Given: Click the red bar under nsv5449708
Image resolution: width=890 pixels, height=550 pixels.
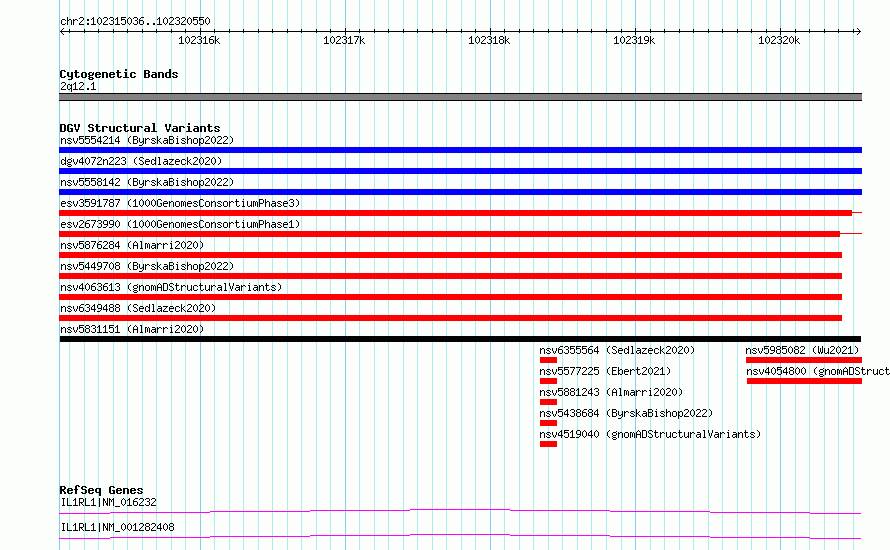Looking at the screenshot, I should [450, 276].
